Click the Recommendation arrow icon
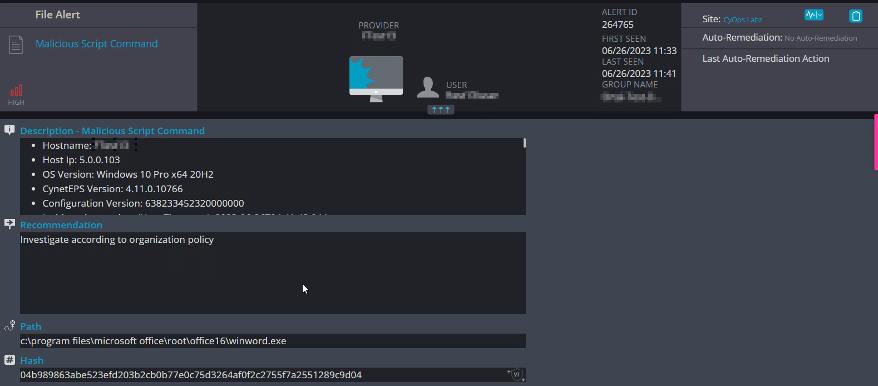Screen dimensions: 878x386 (10, 224)
